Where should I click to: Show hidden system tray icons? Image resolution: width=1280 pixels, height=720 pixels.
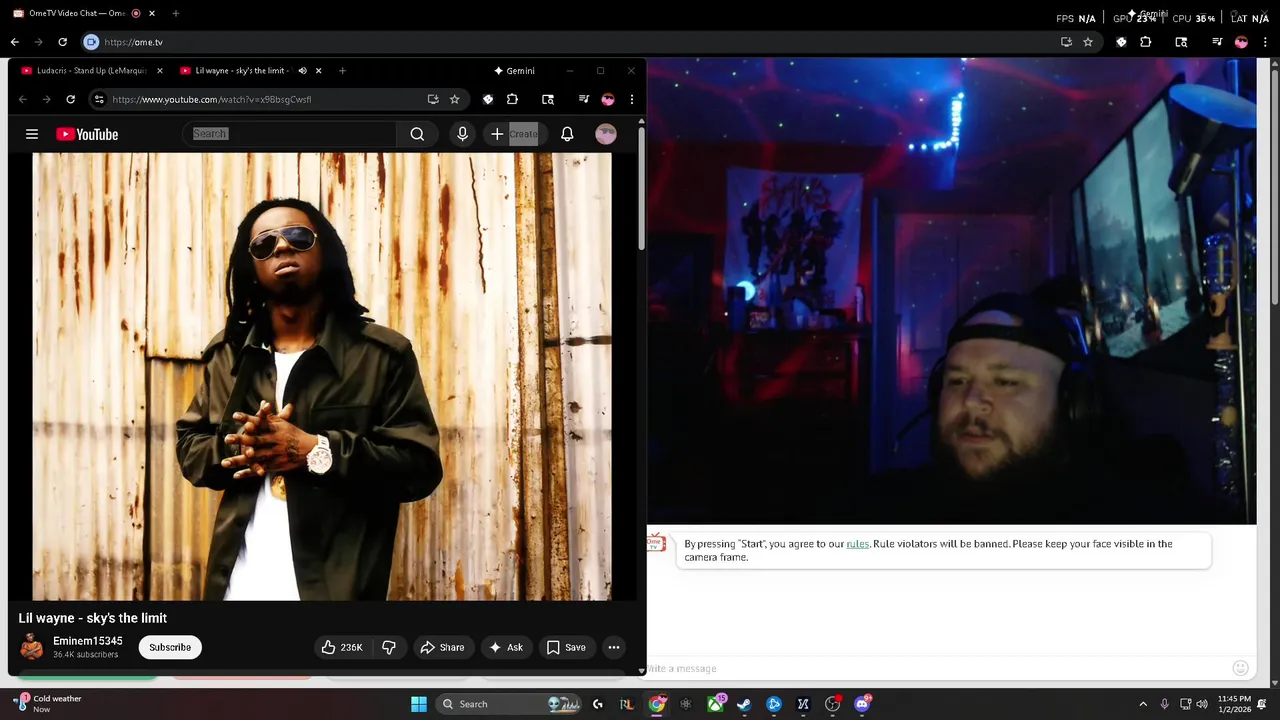[1143, 704]
